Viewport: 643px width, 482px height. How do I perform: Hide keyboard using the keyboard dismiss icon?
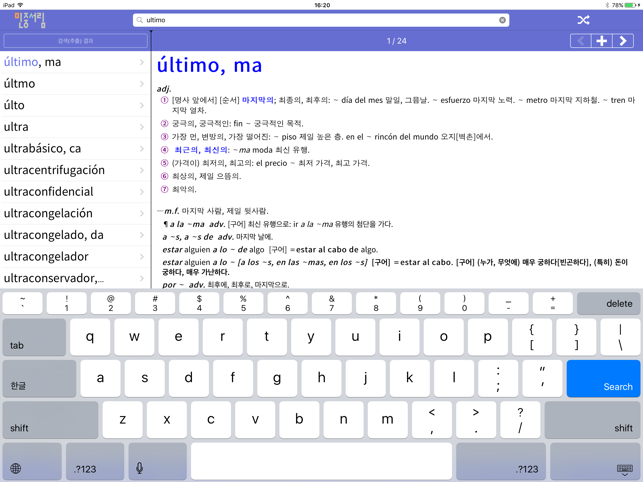pos(624,467)
